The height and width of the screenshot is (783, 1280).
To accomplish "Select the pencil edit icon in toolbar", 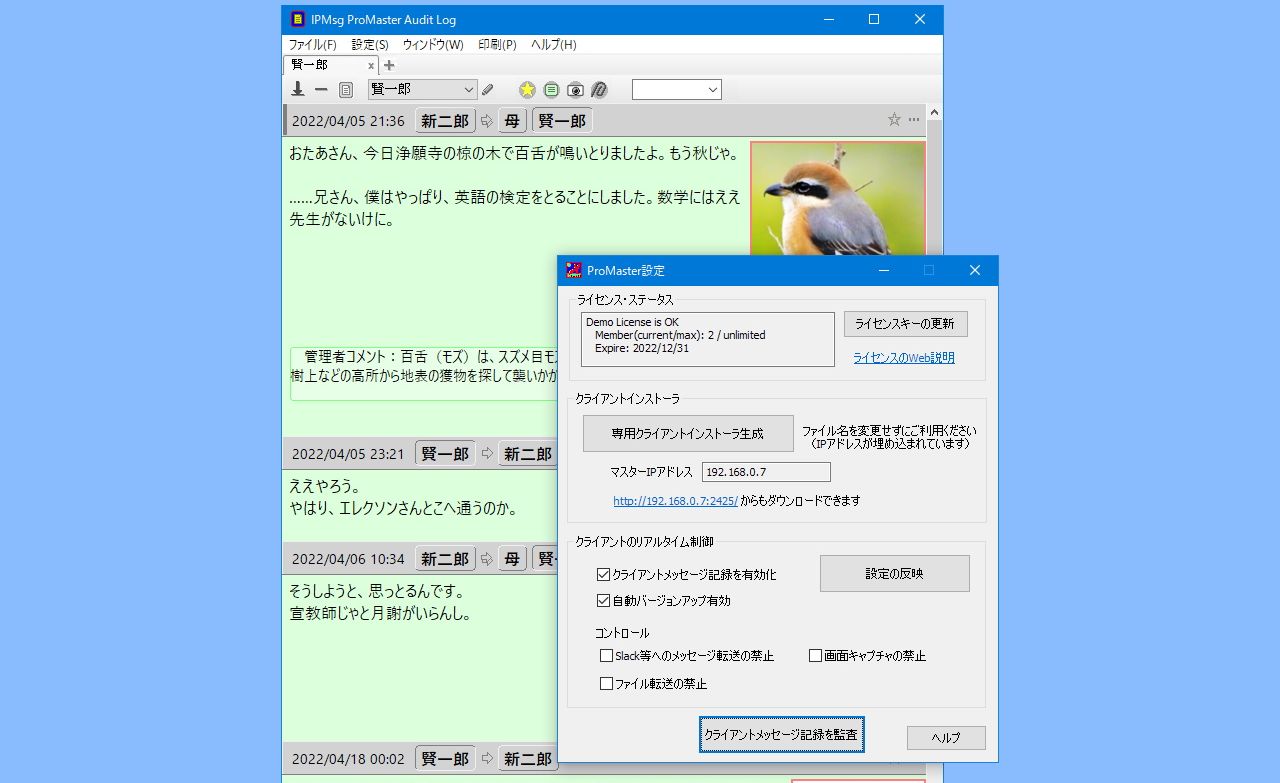I will [x=489, y=89].
